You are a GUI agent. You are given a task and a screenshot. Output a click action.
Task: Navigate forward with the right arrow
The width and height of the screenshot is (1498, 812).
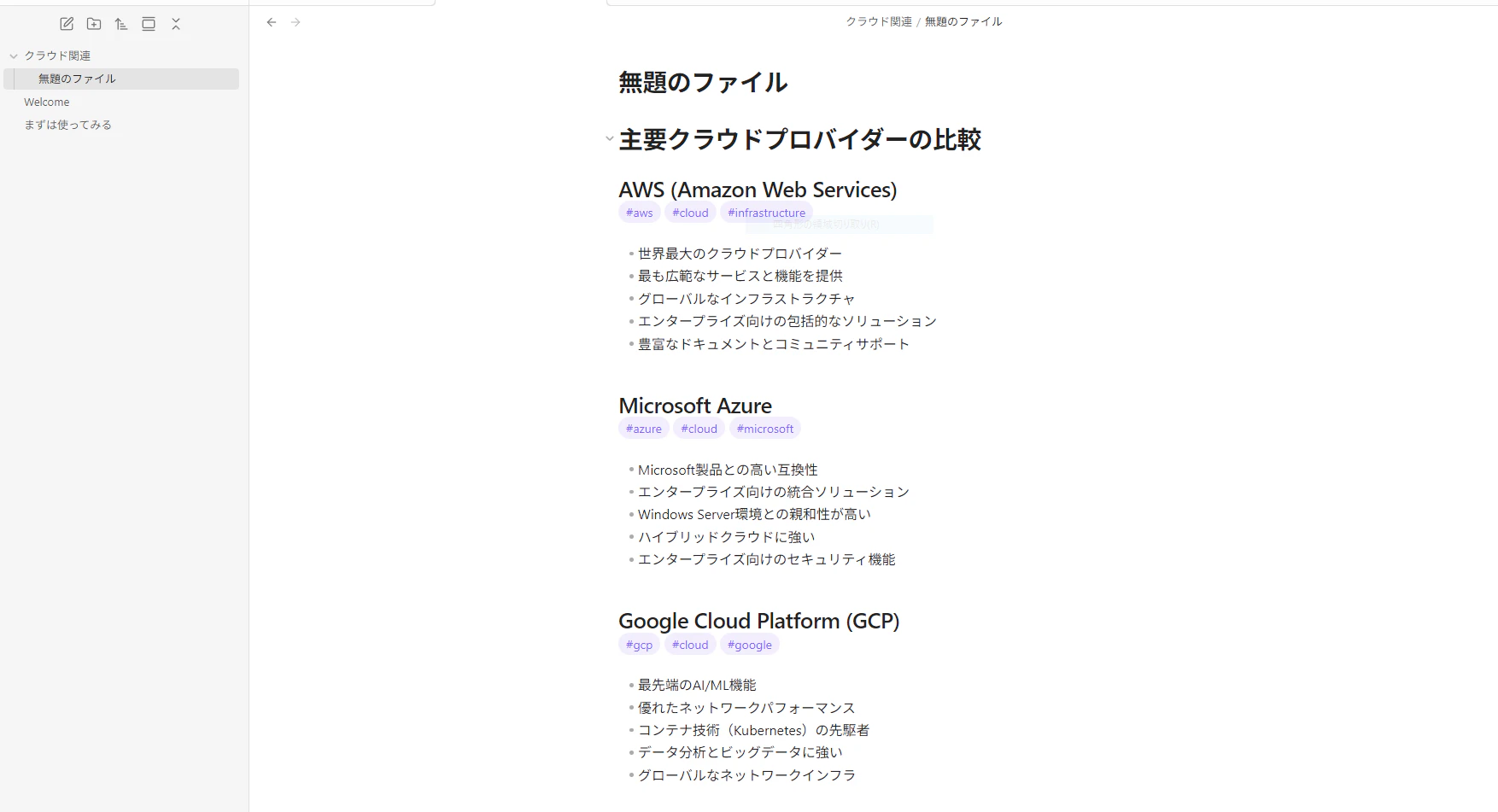coord(296,22)
